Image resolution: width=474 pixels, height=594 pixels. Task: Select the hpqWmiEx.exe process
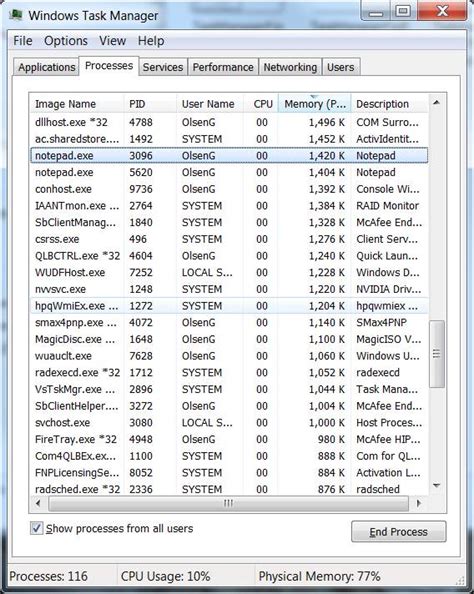coord(229,306)
